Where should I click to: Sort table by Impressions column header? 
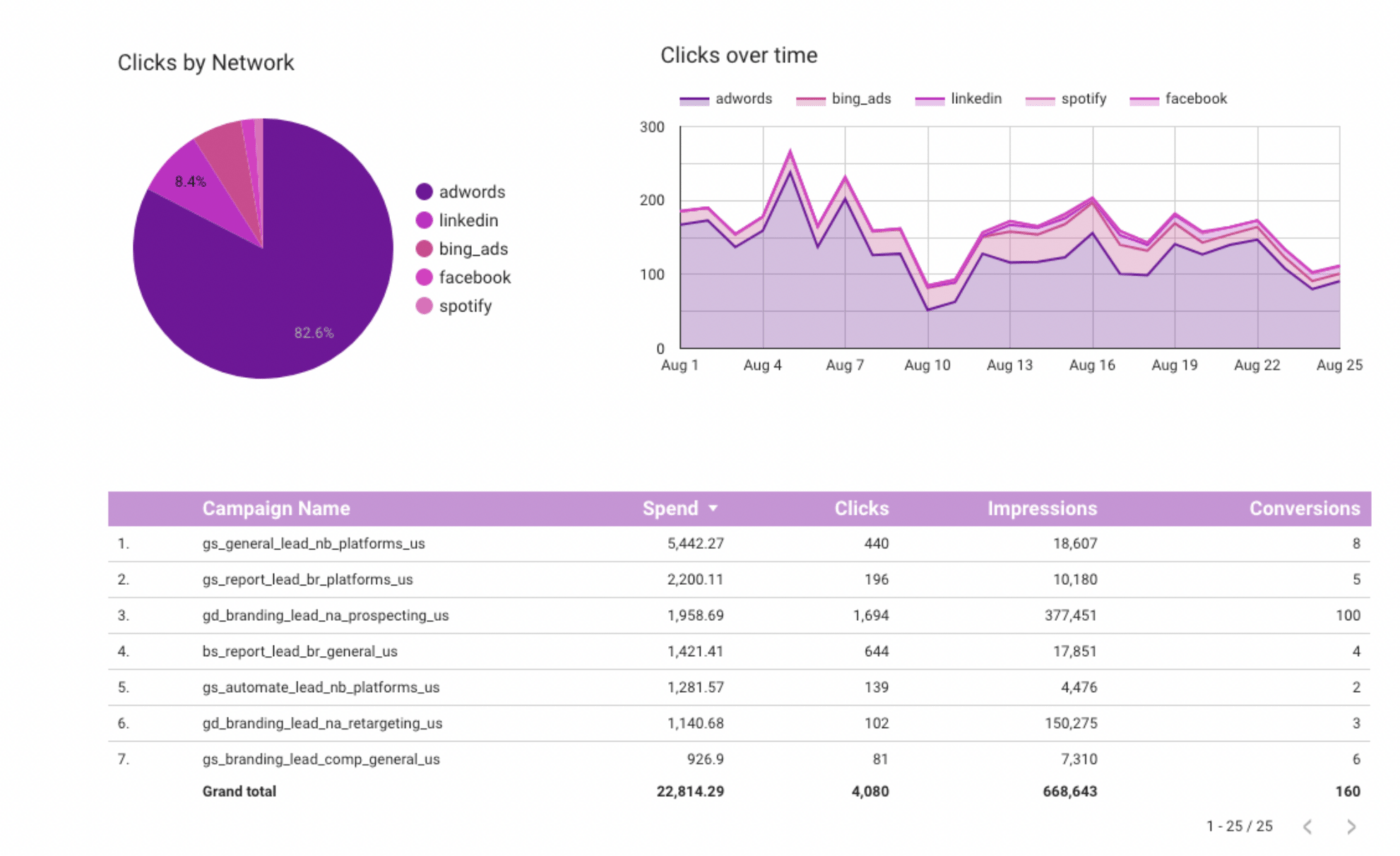(1042, 508)
